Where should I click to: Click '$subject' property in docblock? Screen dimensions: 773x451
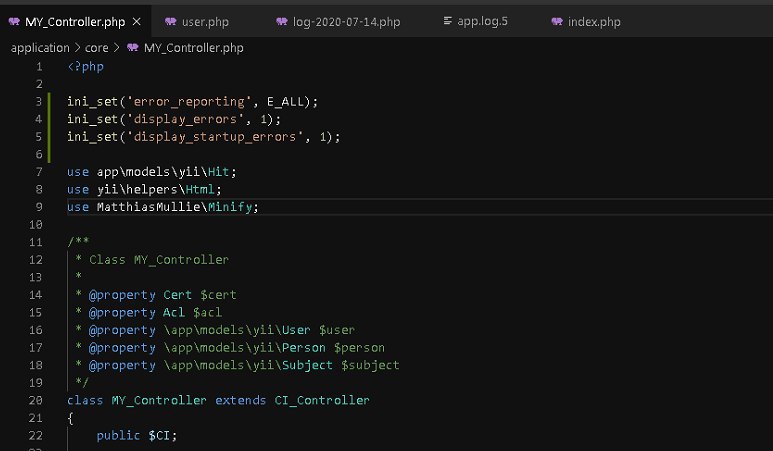[370, 365]
